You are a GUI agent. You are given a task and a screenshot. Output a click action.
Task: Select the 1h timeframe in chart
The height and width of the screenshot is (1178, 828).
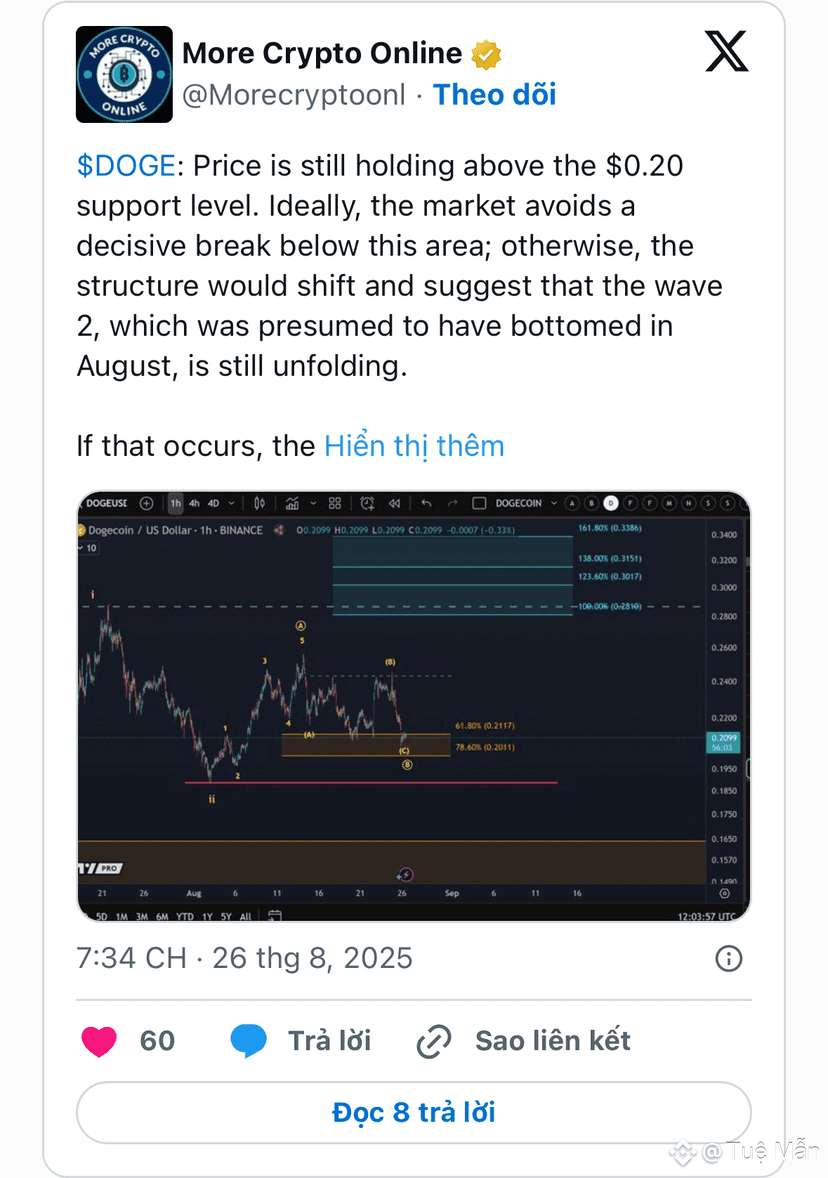point(175,503)
